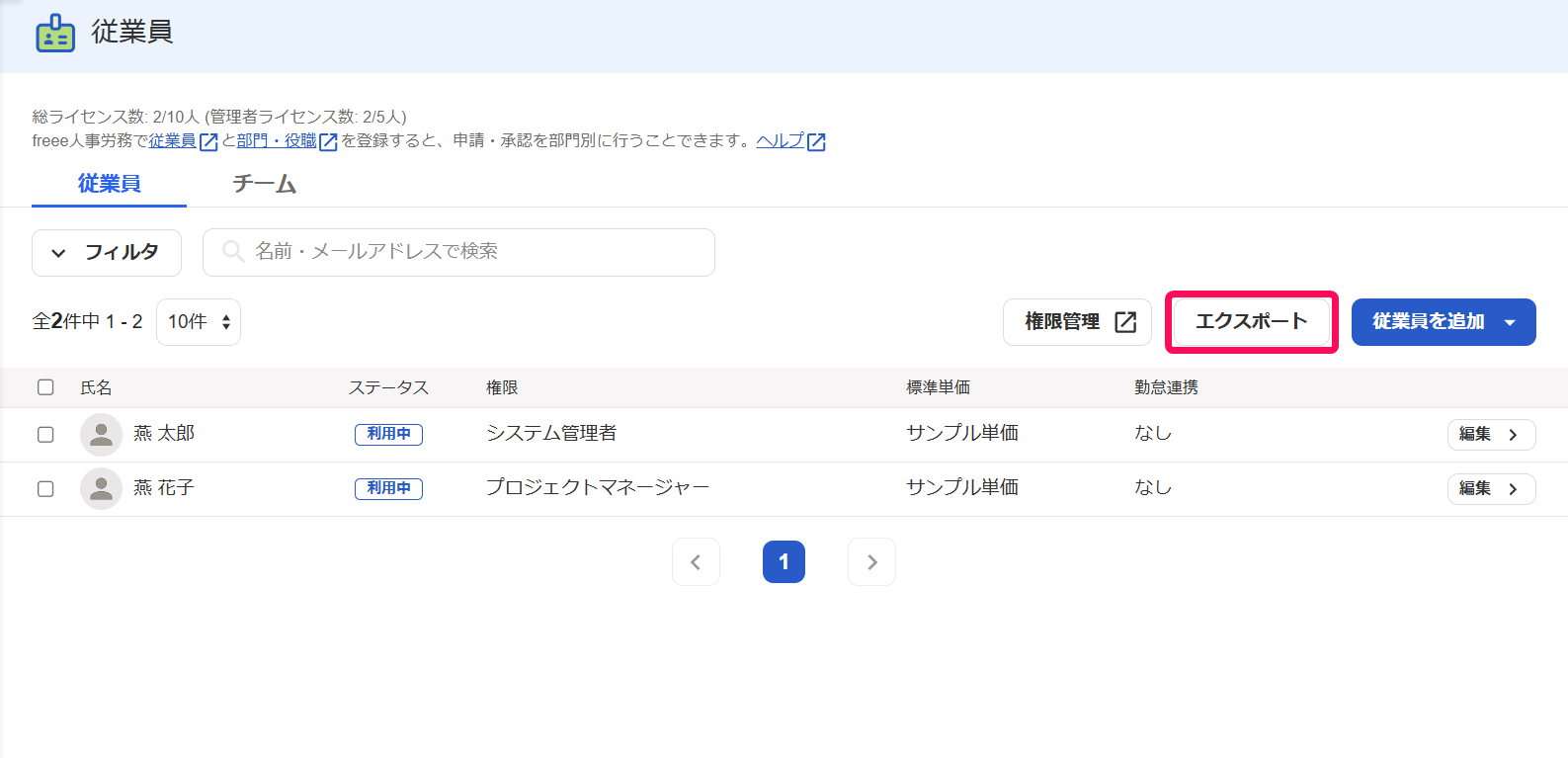Open the 10件 page size dropdown

pos(199,322)
